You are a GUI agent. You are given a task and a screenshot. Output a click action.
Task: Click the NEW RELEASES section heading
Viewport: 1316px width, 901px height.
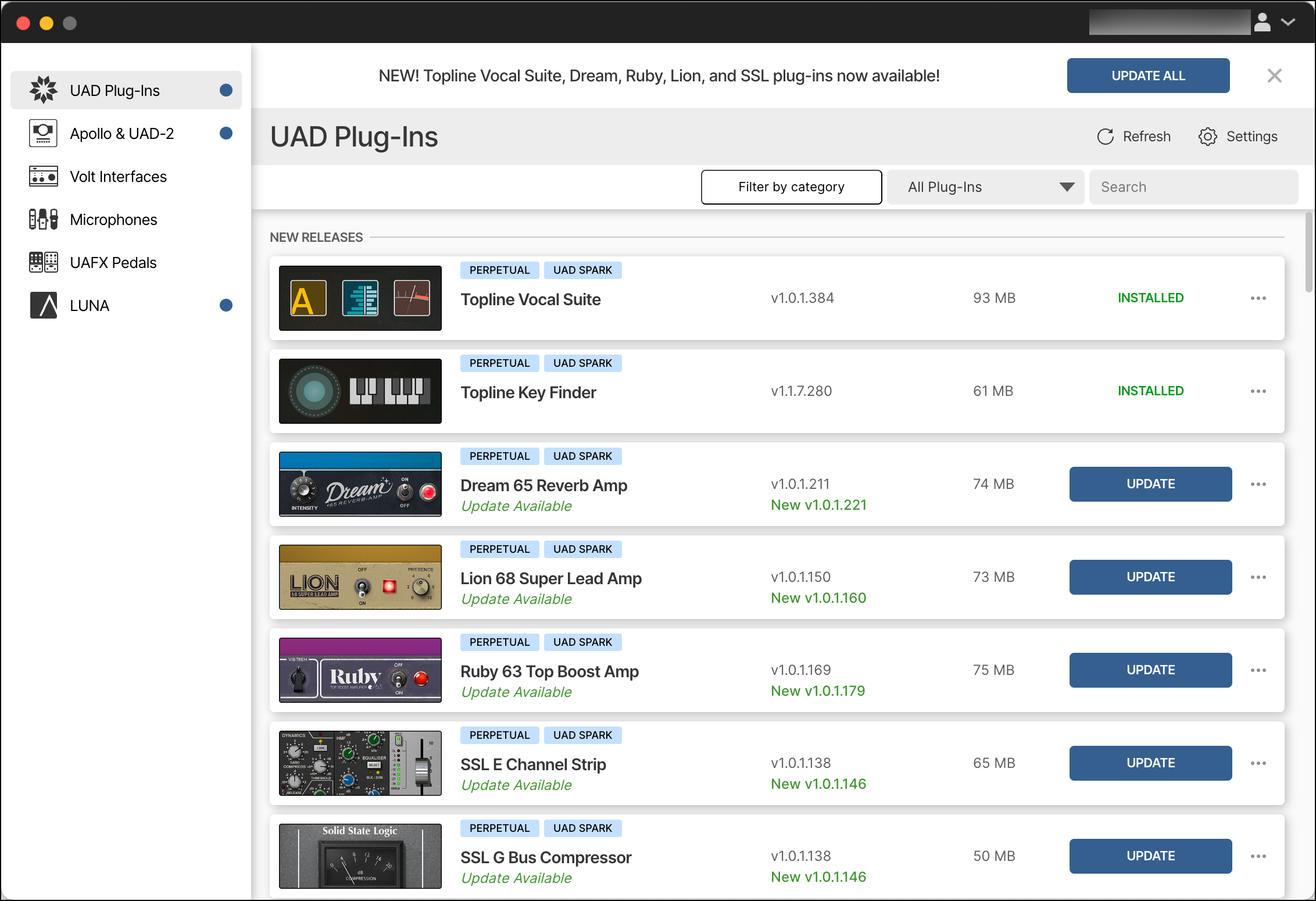pos(316,237)
